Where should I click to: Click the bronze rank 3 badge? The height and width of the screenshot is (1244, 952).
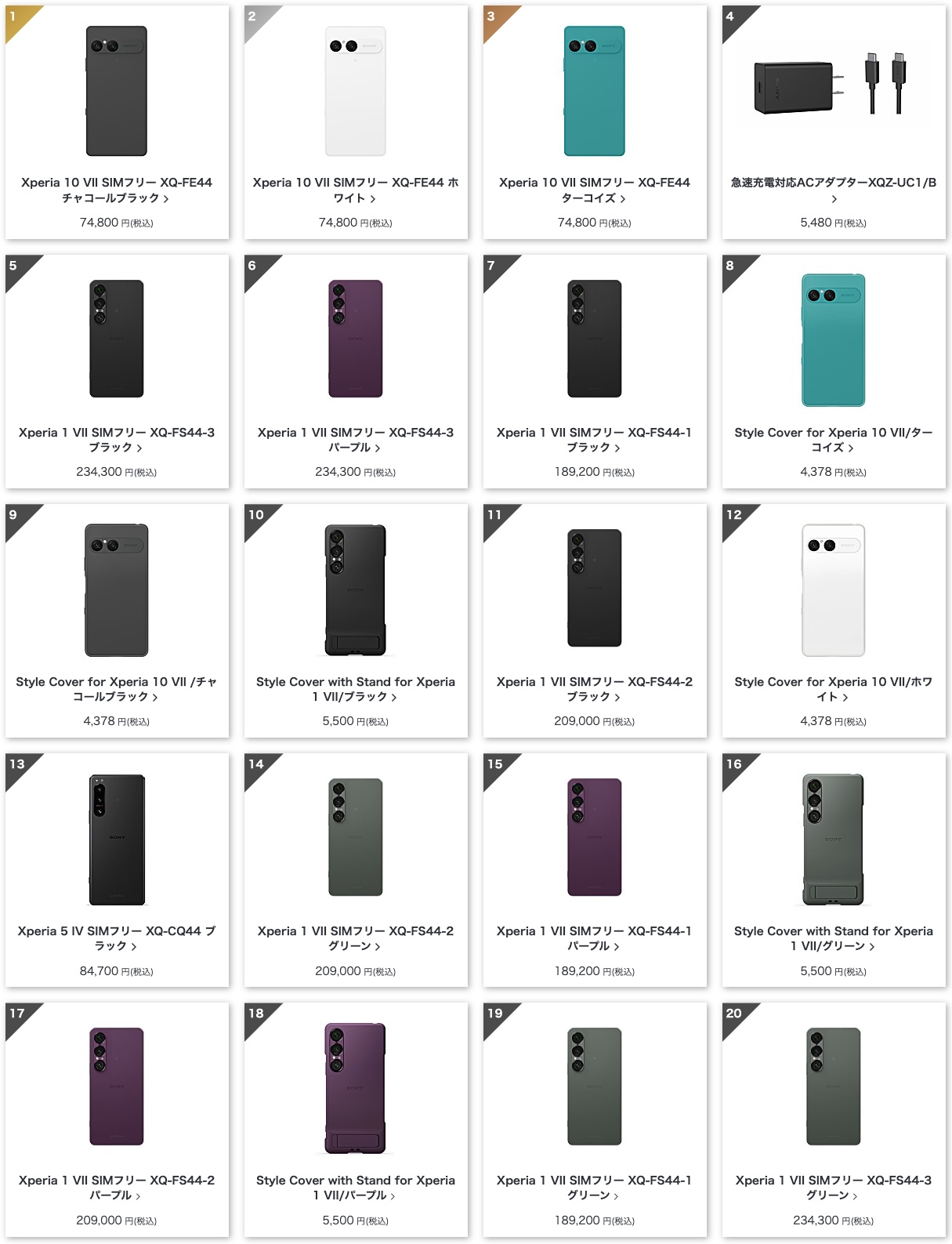point(495,18)
